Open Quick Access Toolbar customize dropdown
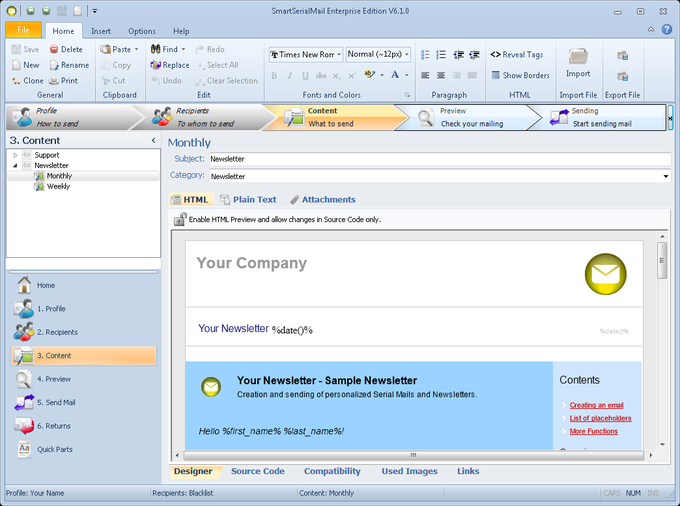The image size is (680, 506). coord(95,11)
